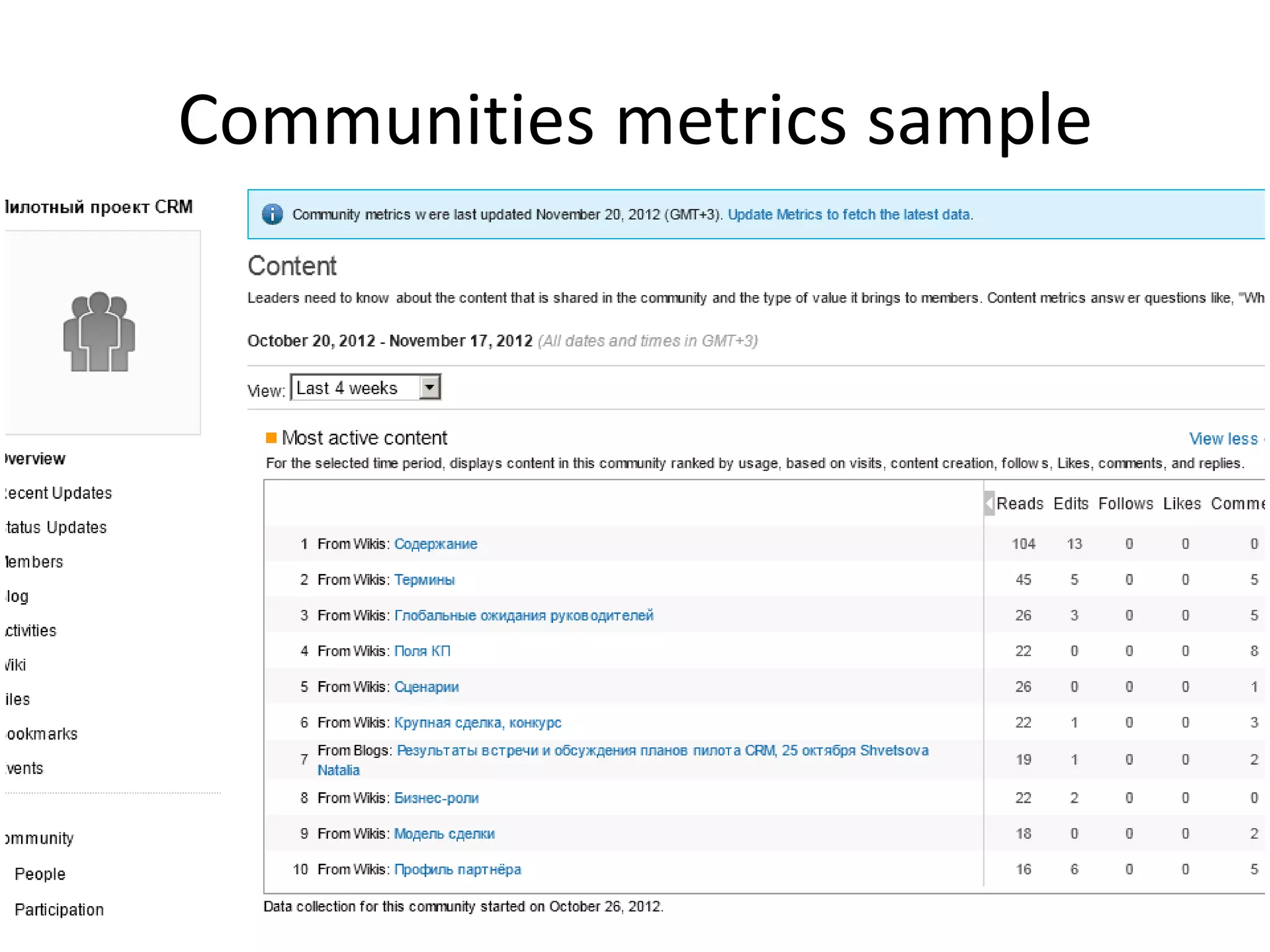Click the reads value 45

(1024, 580)
